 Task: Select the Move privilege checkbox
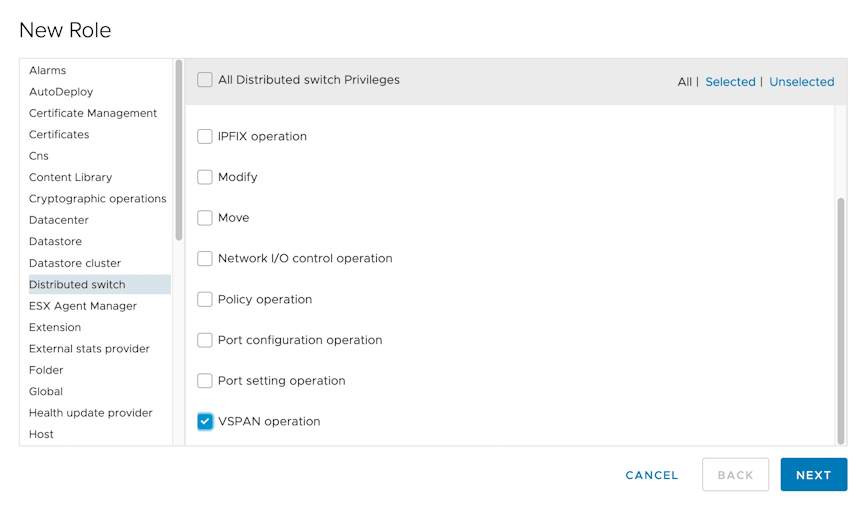point(204,218)
